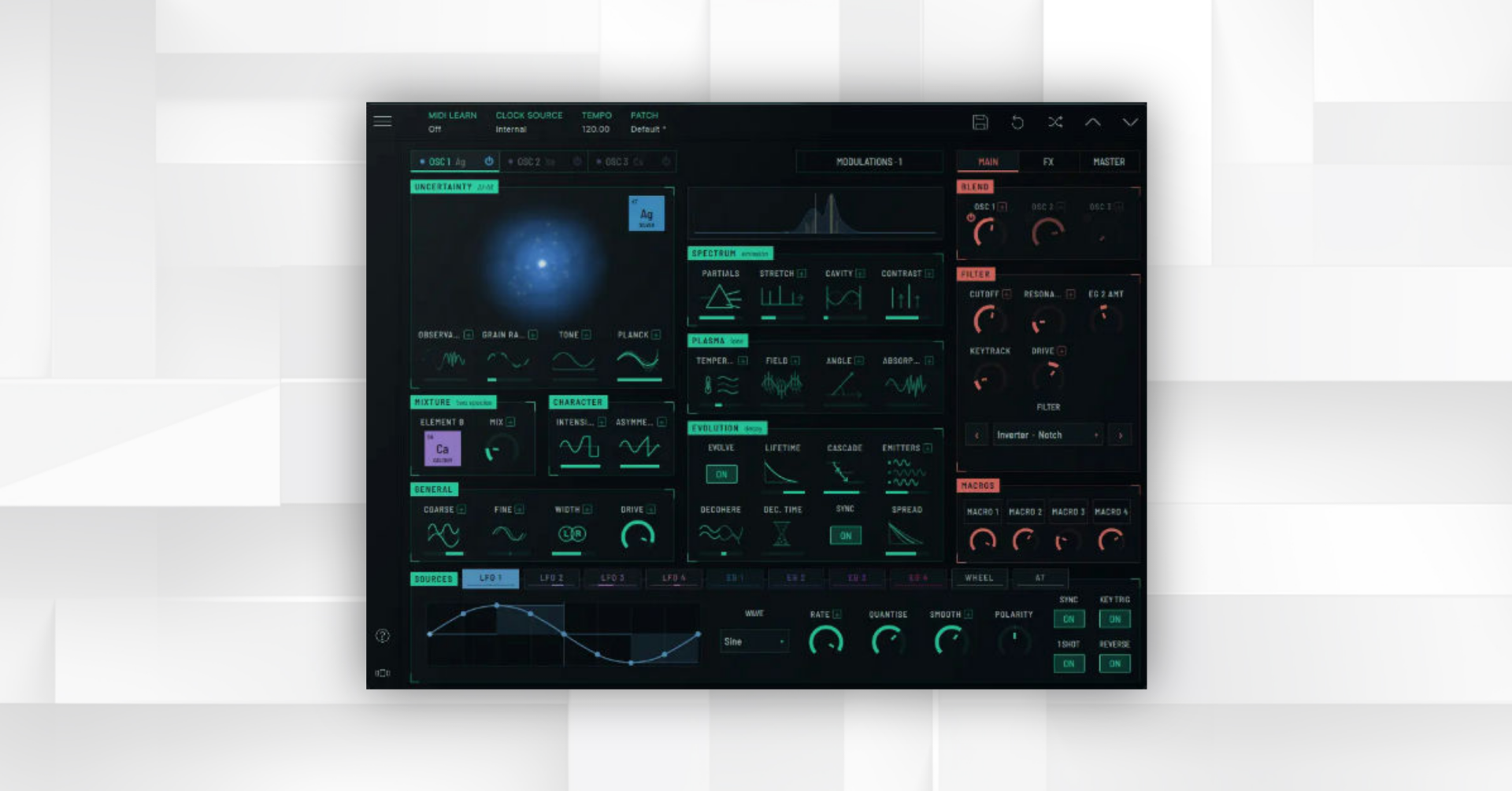
Task: Toggle the Reverse ON button
Action: 1115,663
